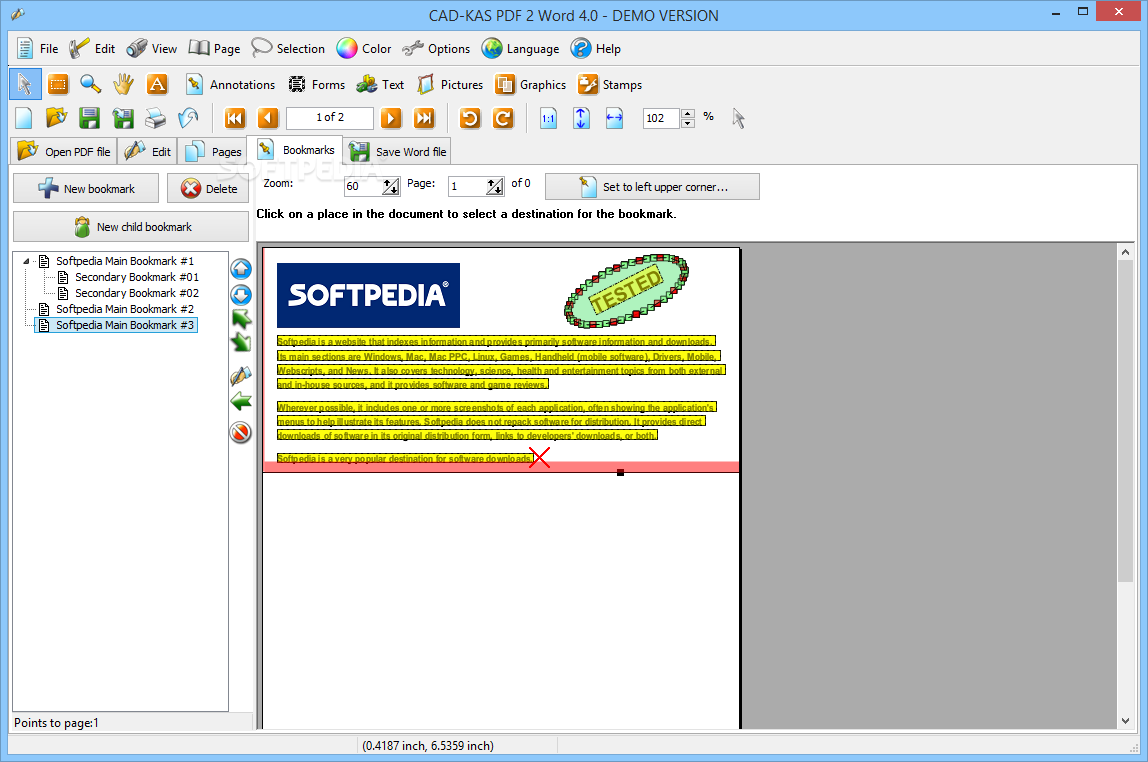
Task: Switch to Open PDF file tab
Action: point(64,152)
